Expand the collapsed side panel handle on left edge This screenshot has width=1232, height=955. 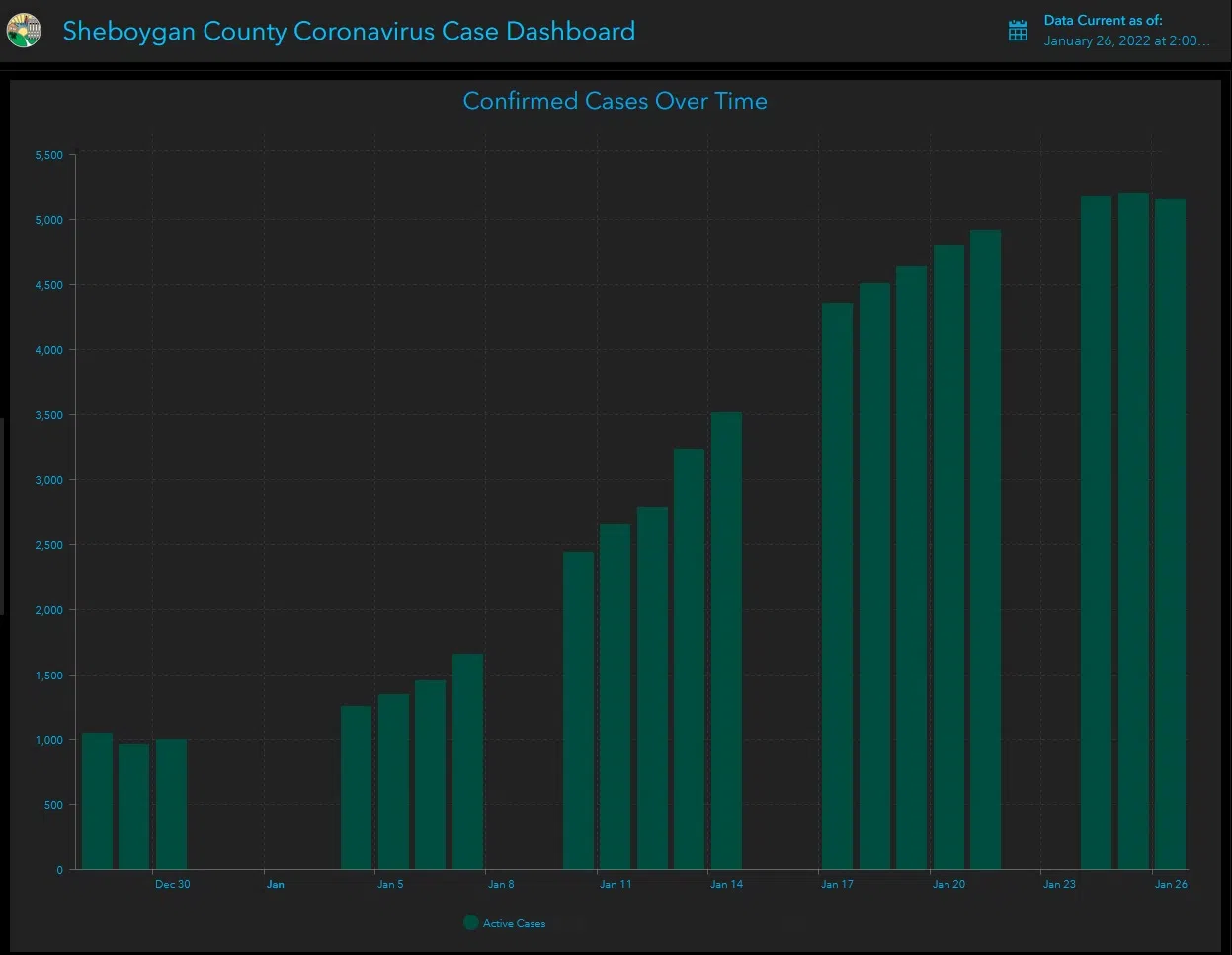[3, 516]
